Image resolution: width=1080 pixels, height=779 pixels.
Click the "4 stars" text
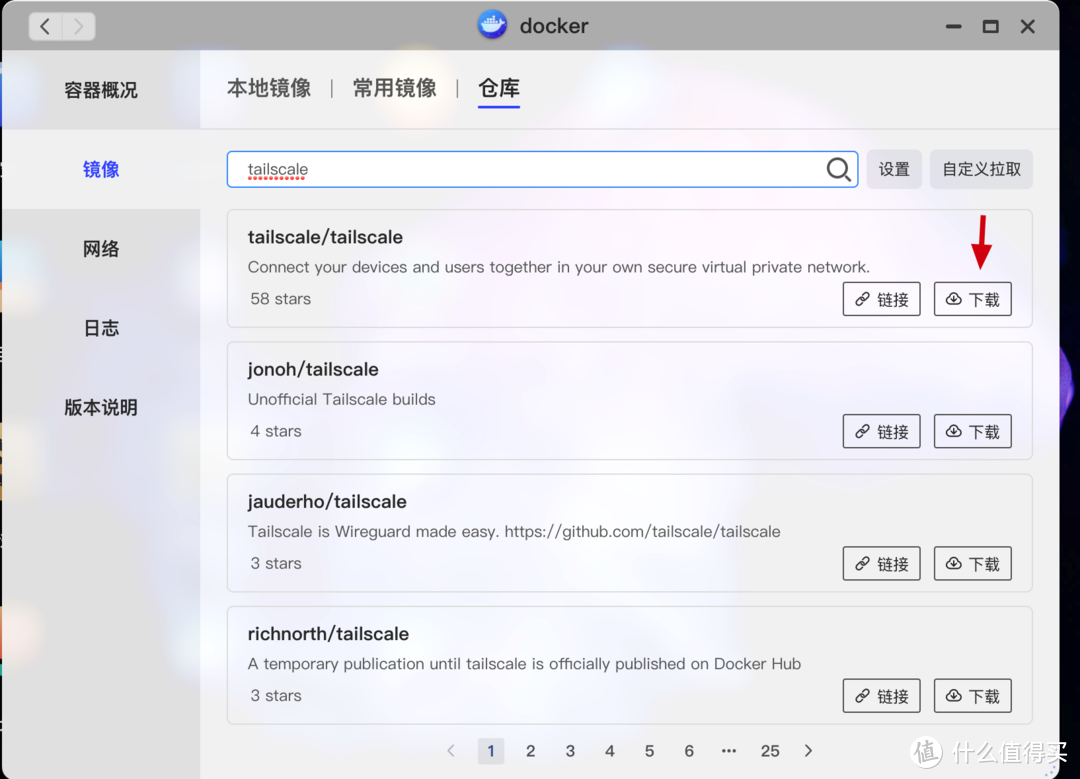(x=276, y=431)
